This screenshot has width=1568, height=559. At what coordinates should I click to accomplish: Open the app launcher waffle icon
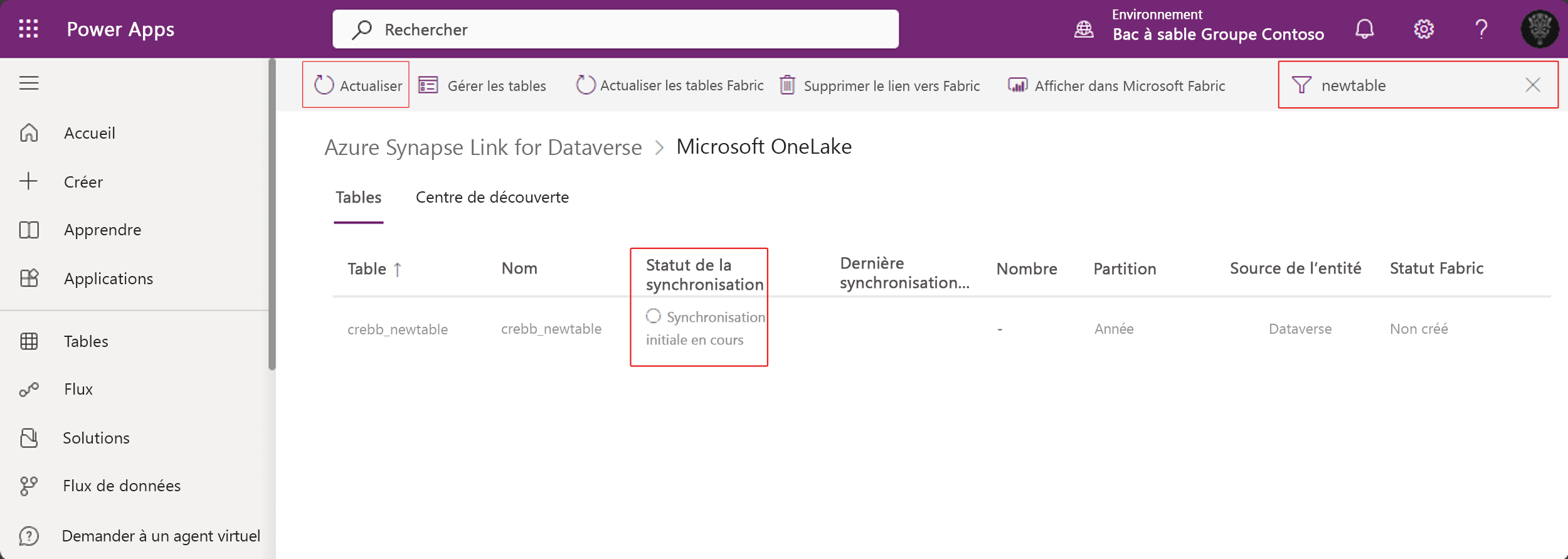coord(28,29)
